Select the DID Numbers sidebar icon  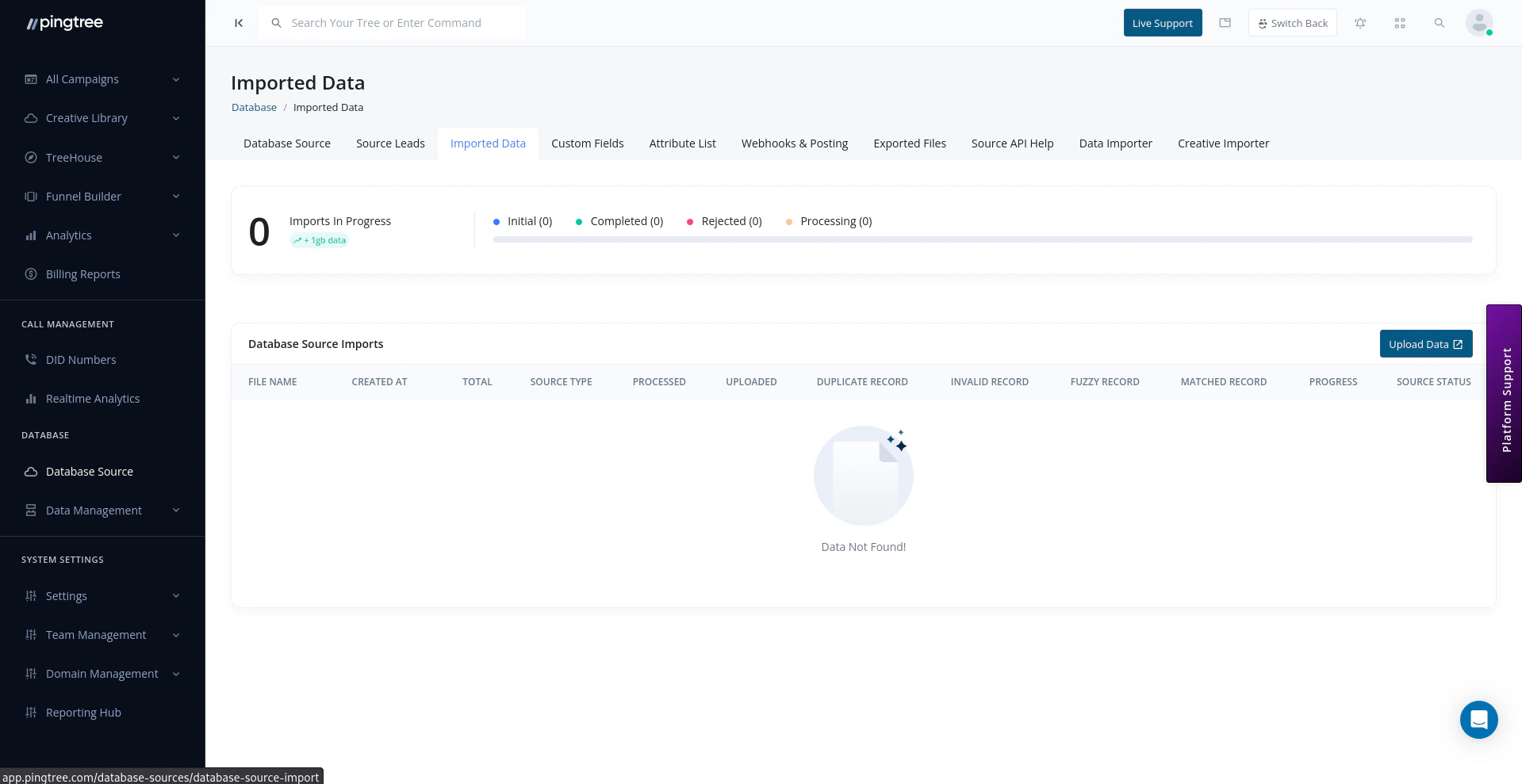pyautogui.click(x=30, y=359)
